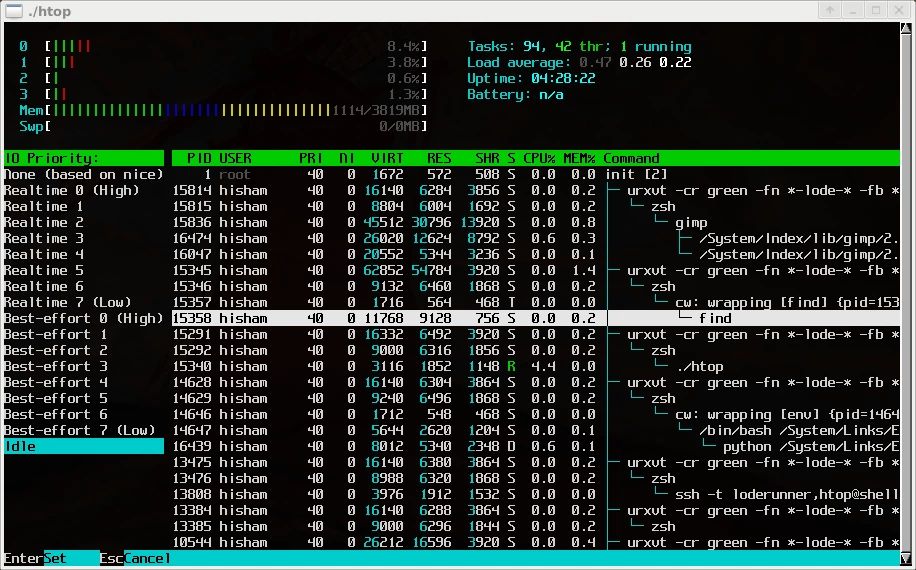
Task: Choose Realtime 7 (Low) priority
Action: [84, 303]
